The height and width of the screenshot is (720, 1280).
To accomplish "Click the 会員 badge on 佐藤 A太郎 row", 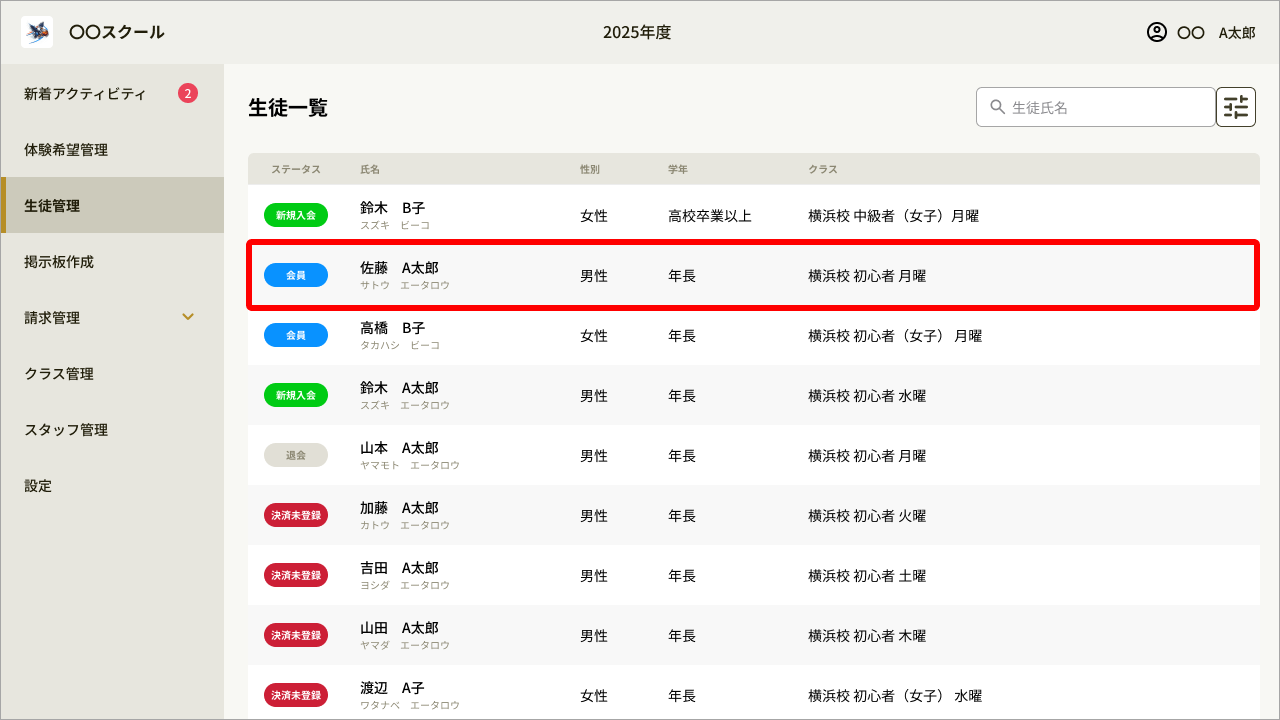I will (296, 275).
